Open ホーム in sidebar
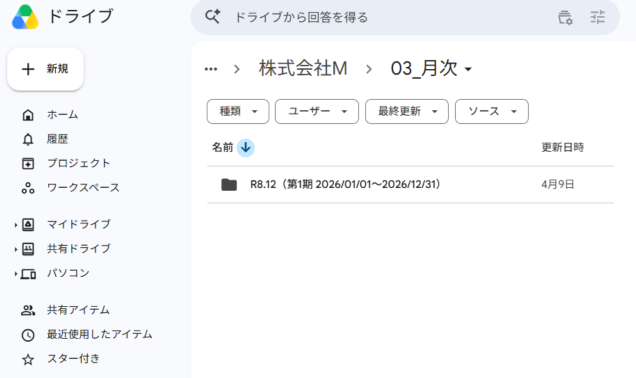Screen dimensions: 636x378 tap(62, 115)
